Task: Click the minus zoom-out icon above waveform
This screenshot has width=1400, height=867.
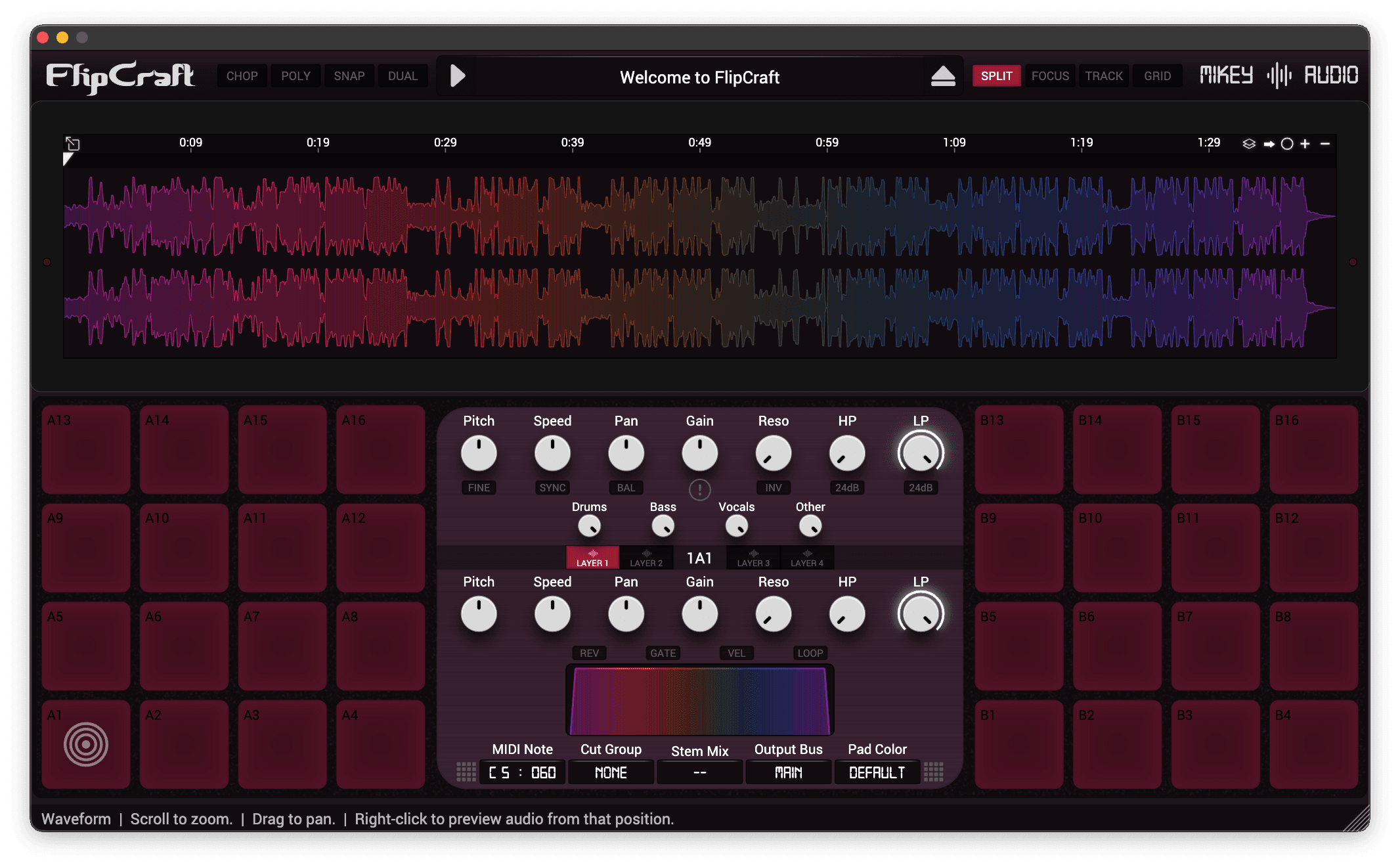Action: [x=1325, y=144]
